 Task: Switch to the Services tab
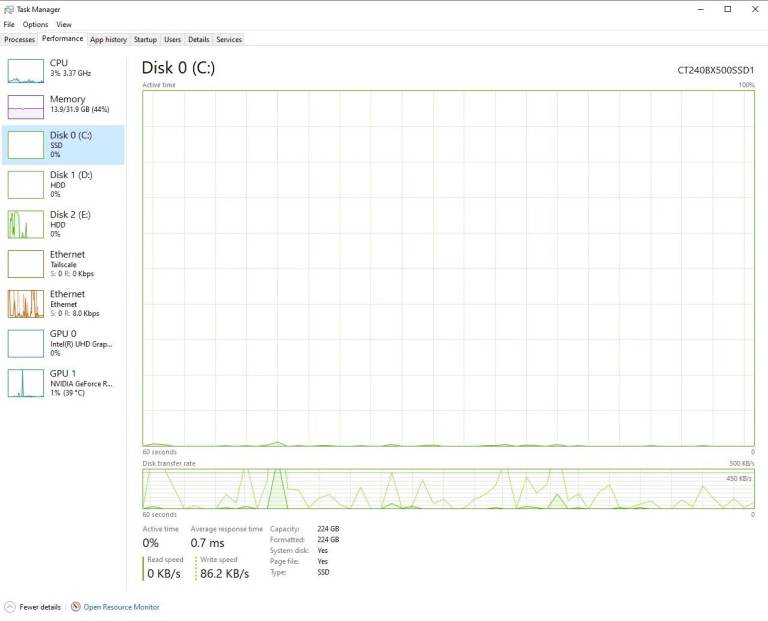click(229, 40)
